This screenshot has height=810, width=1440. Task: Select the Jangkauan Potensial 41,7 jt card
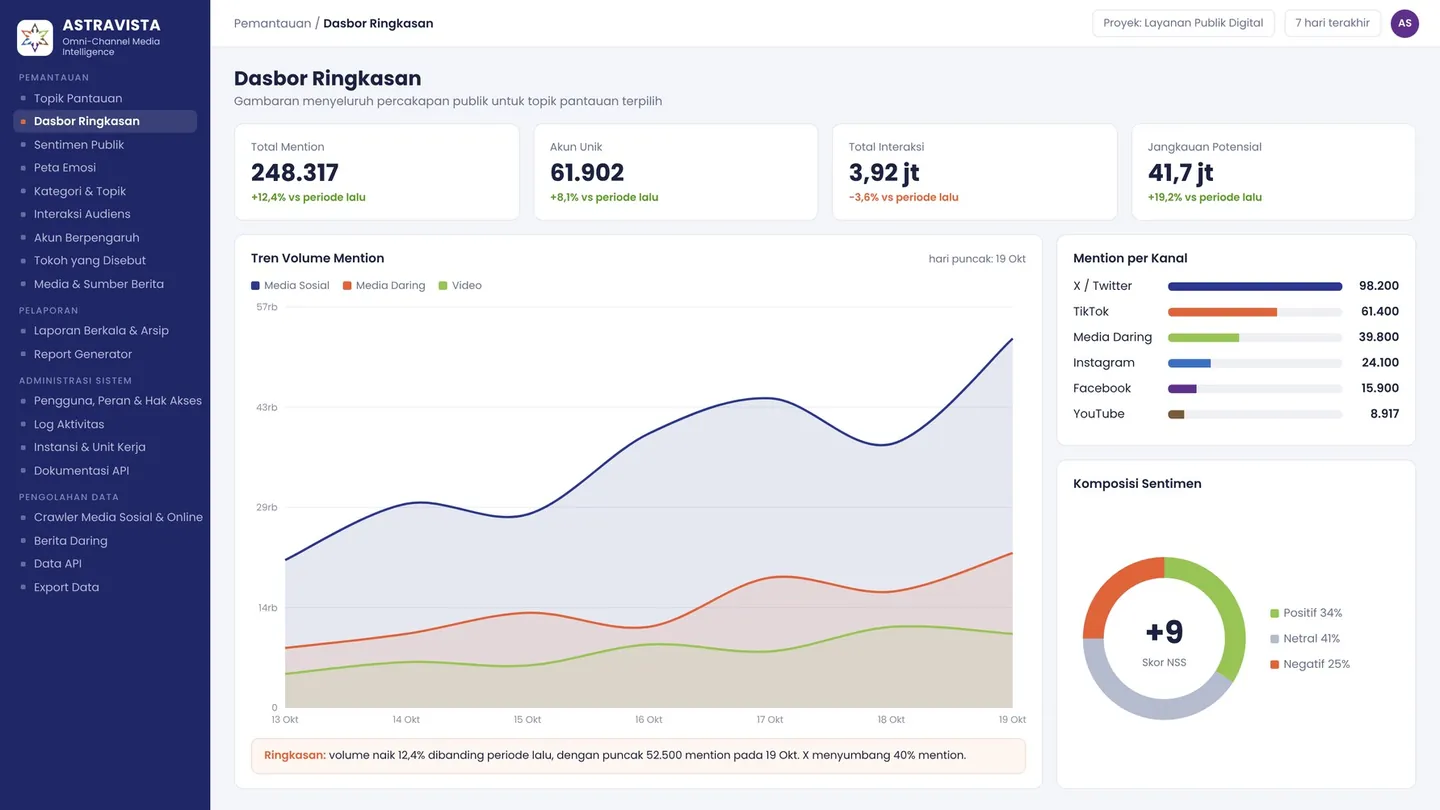1274,172
